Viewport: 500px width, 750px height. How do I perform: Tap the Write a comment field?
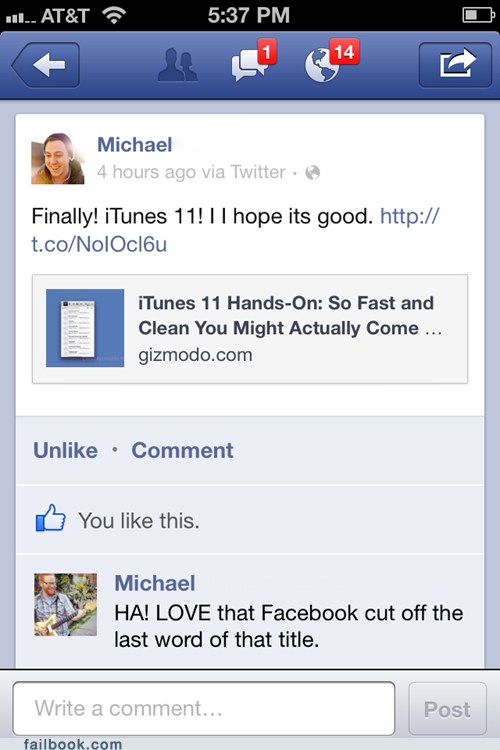pyautogui.click(x=204, y=708)
